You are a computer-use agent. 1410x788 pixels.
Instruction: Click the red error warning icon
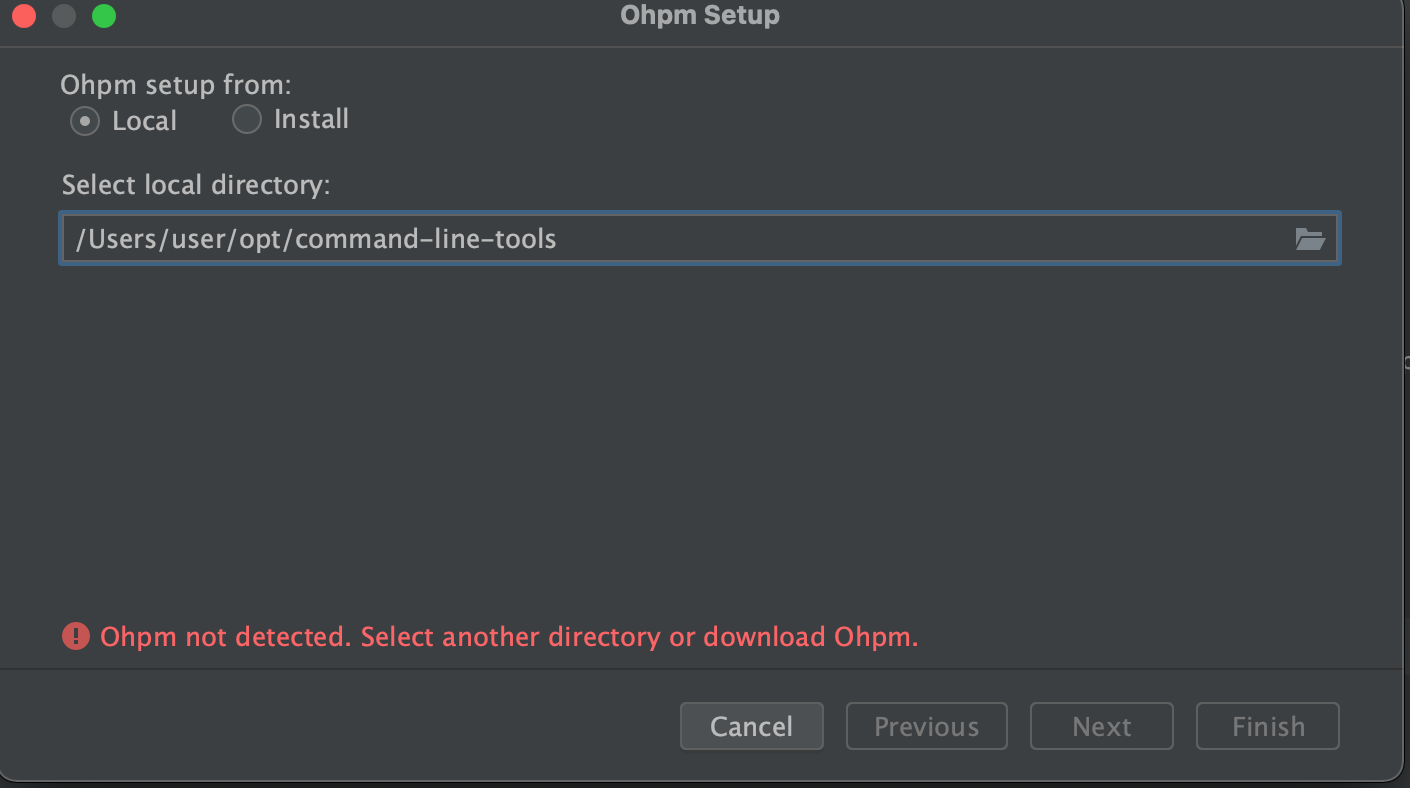click(x=76, y=636)
